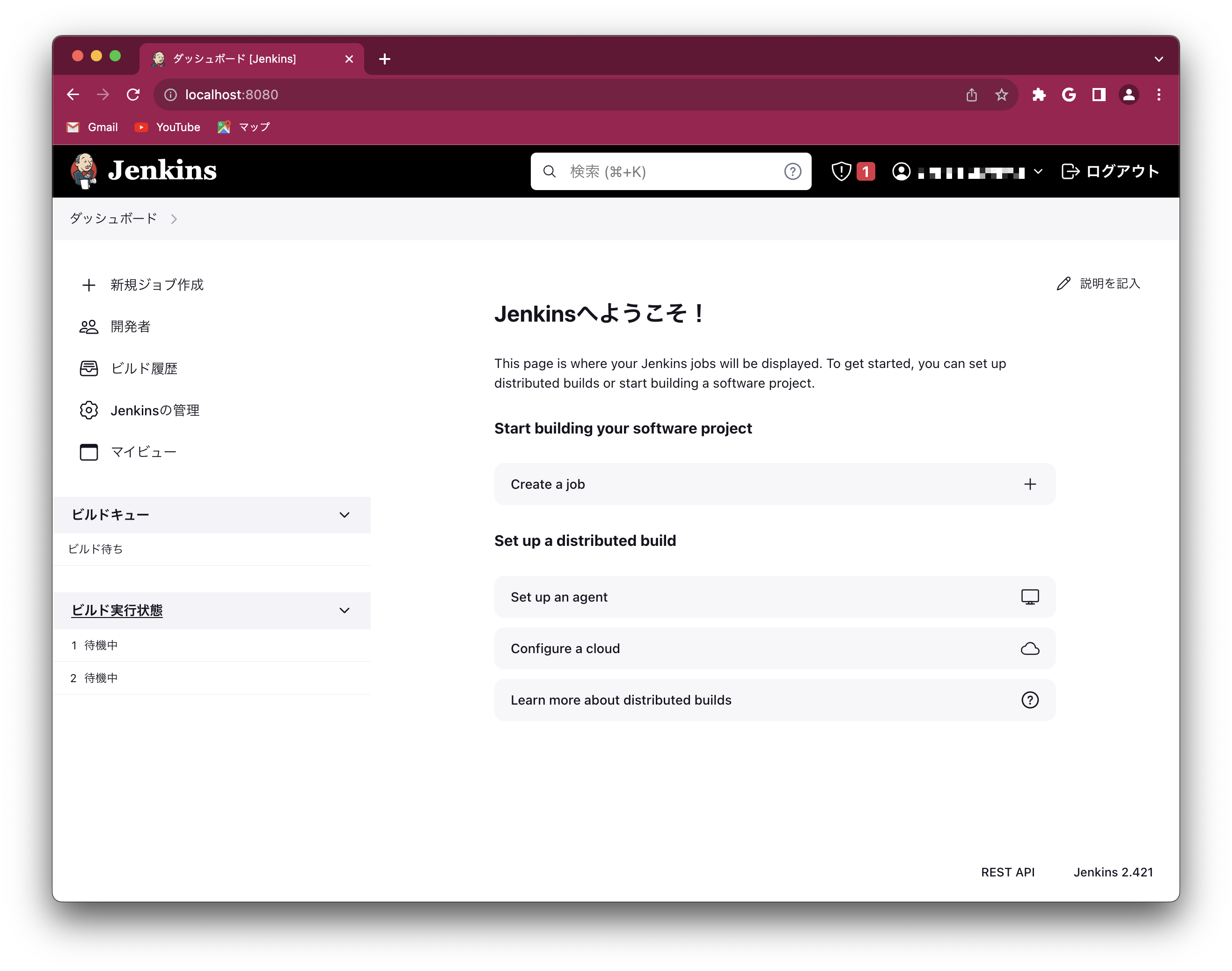Collapse the ビルド実行状態 panel chevron
The height and width of the screenshot is (971, 1232).
tap(345, 611)
